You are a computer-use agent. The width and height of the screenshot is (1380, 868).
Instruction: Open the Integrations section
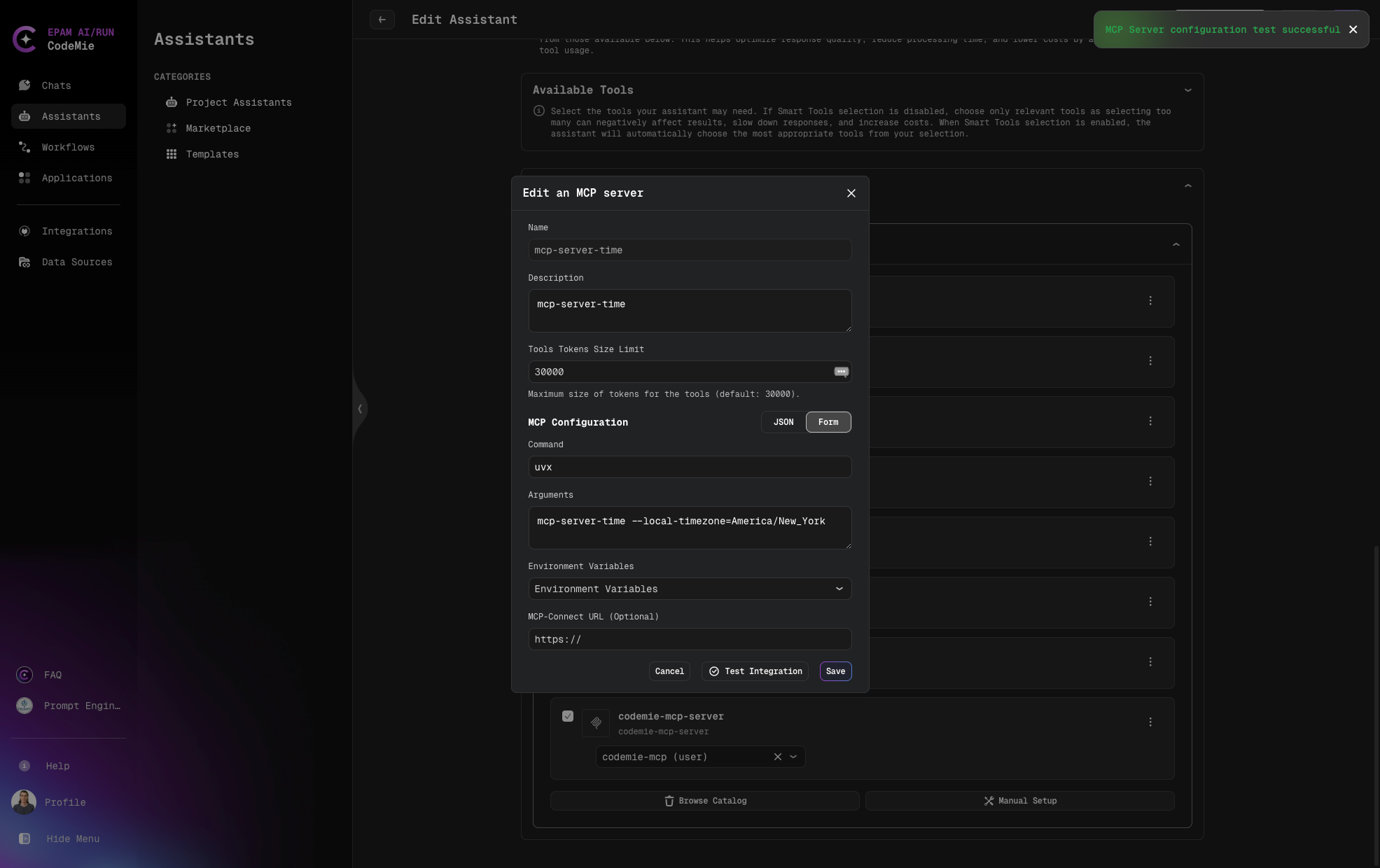[77, 231]
